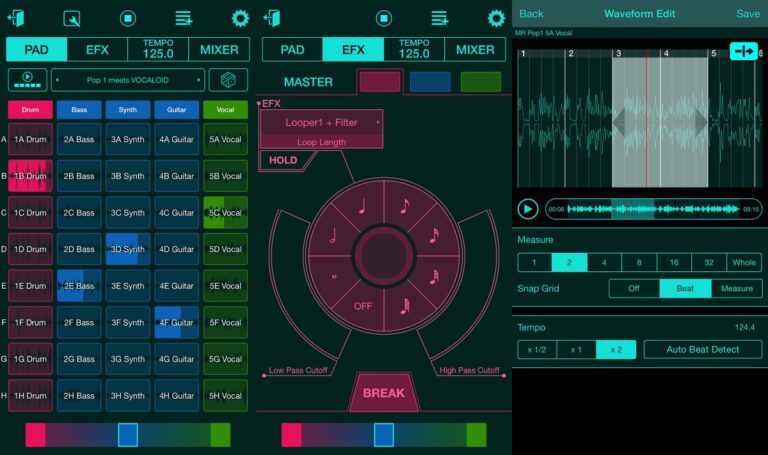Screen dimensions: 768x455
Task: Set Snap Grid to Measure
Action: (737, 288)
